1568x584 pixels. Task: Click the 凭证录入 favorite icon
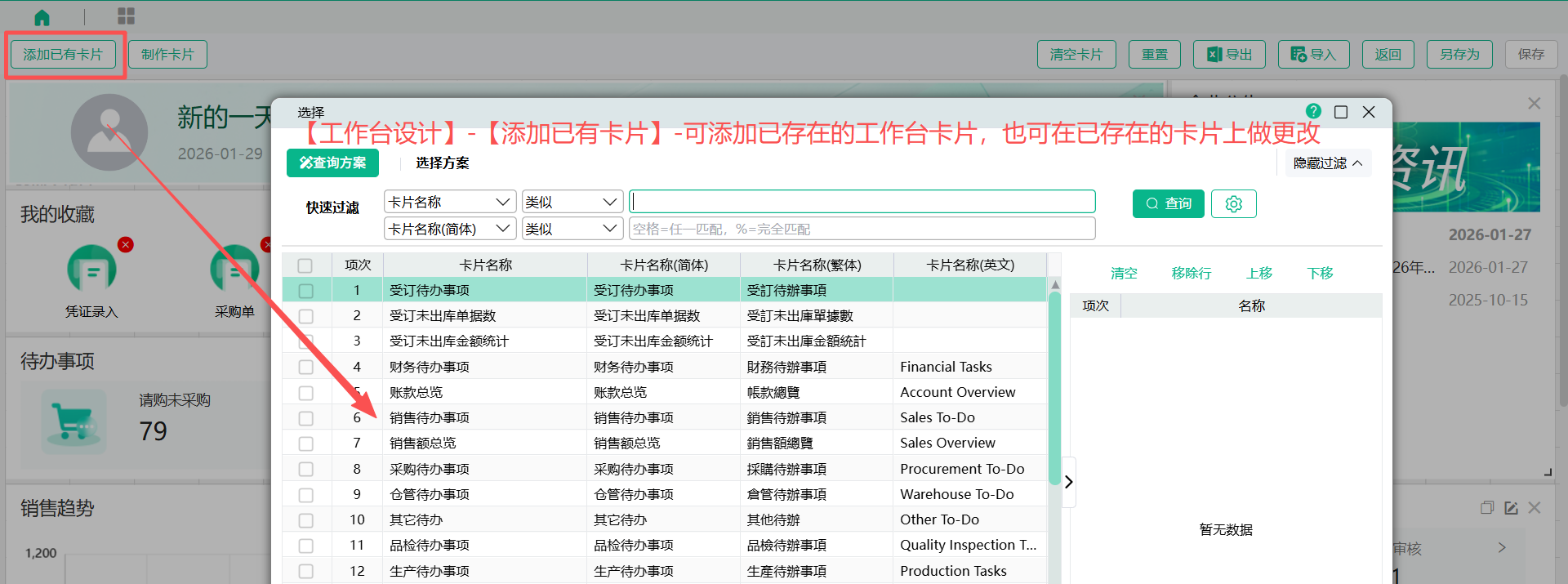coord(91,270)
